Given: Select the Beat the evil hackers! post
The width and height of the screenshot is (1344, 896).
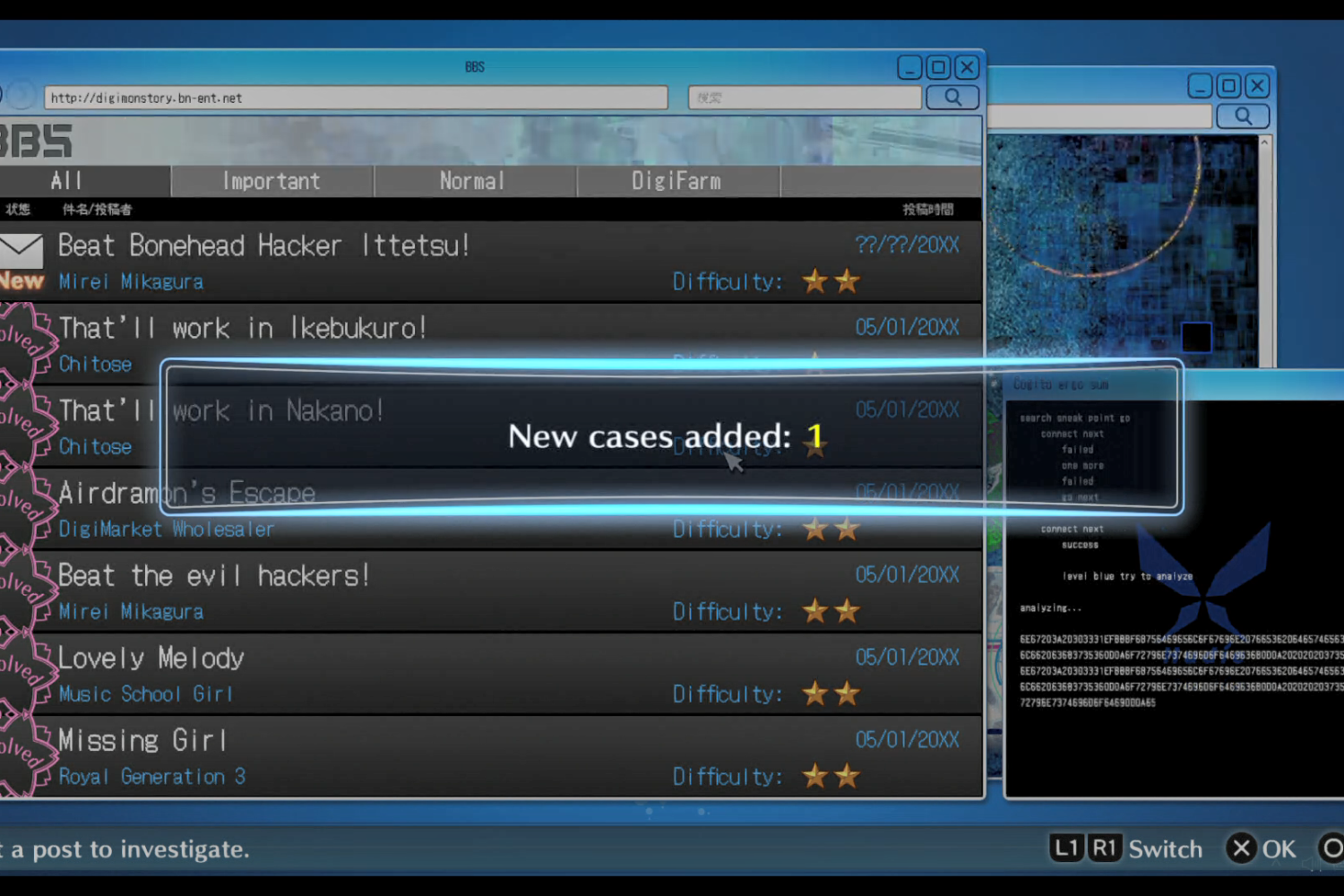Looking at the screenshot, I should [x=214, y=575].
